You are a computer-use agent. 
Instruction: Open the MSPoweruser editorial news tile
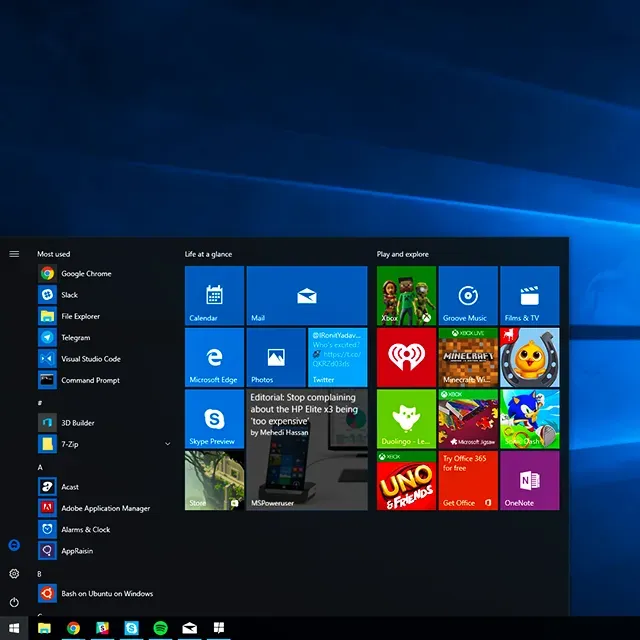(307, 449)
